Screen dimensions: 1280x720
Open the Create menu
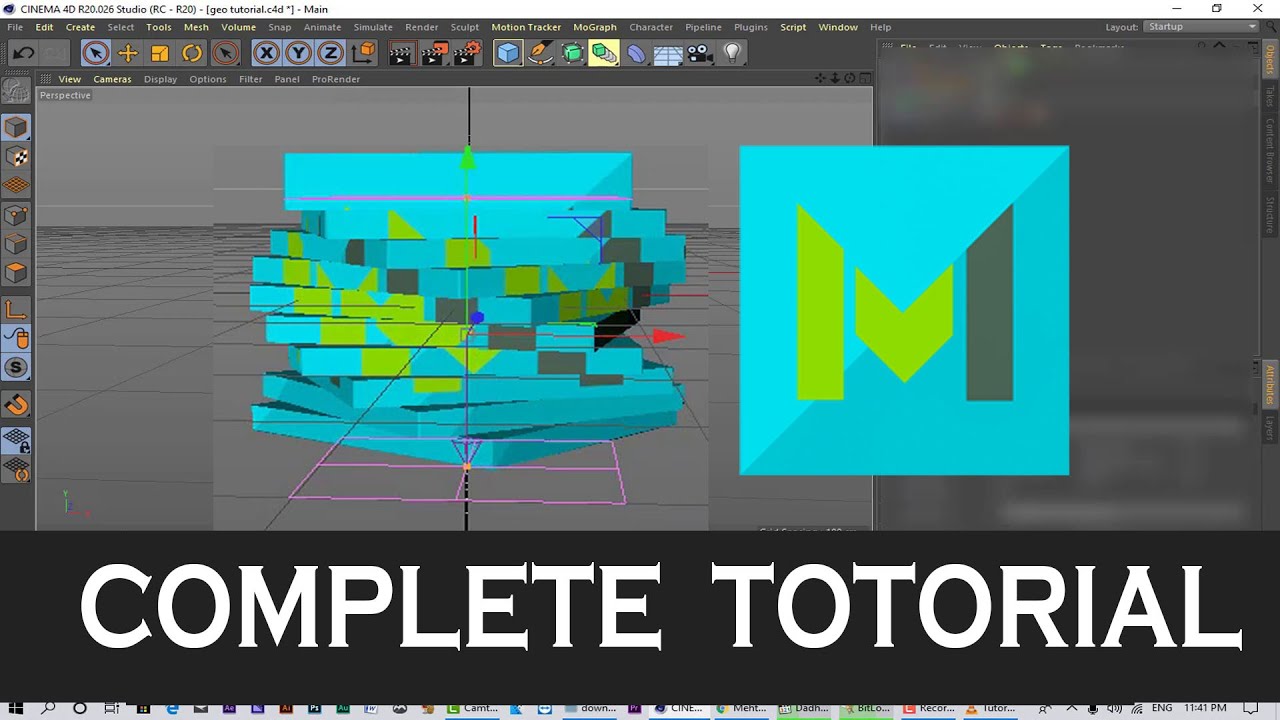[x=80, y=27]
